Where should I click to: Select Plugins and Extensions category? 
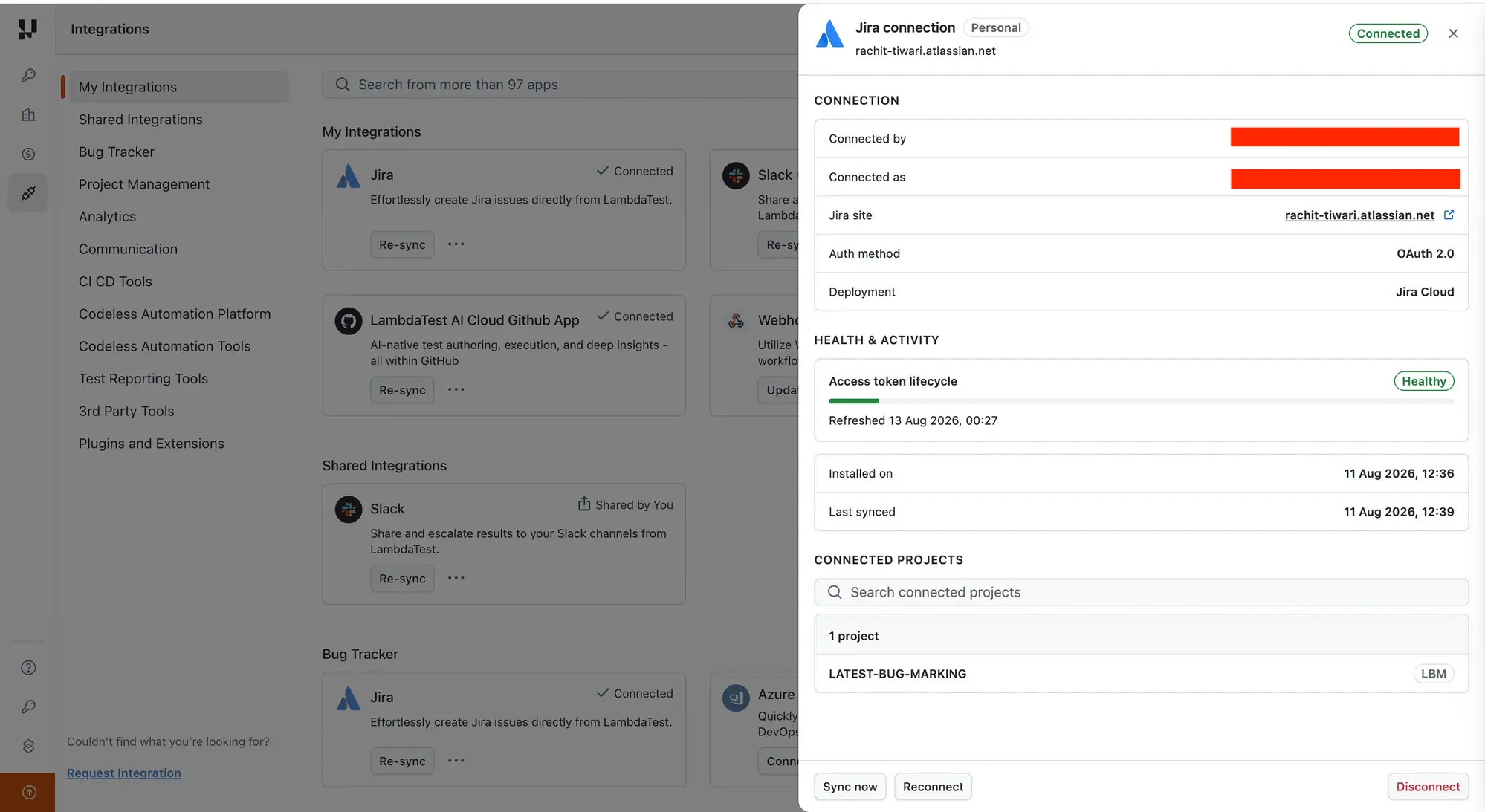tap(152, 444)
